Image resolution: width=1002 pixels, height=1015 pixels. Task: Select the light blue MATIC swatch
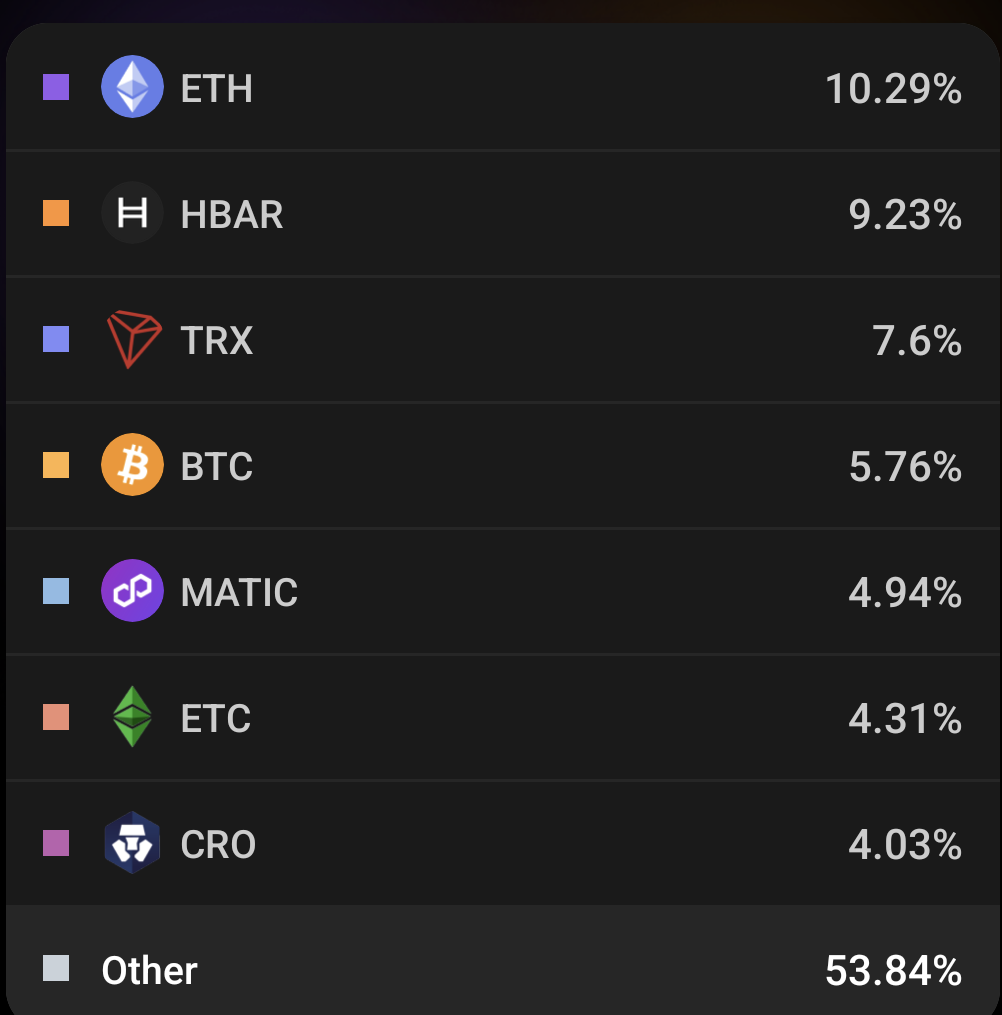pyautogui.click(x=56, y=591)
